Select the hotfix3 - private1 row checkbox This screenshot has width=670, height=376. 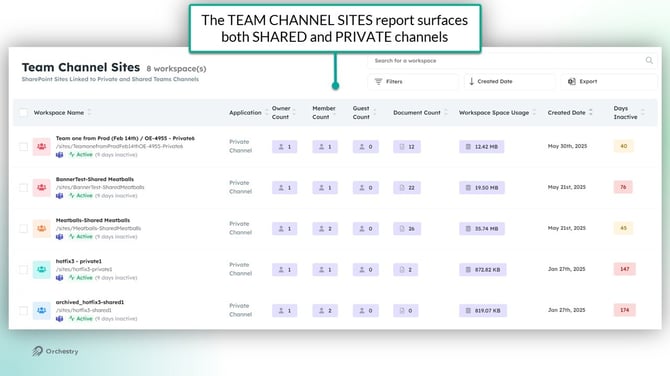pos(24,270)
